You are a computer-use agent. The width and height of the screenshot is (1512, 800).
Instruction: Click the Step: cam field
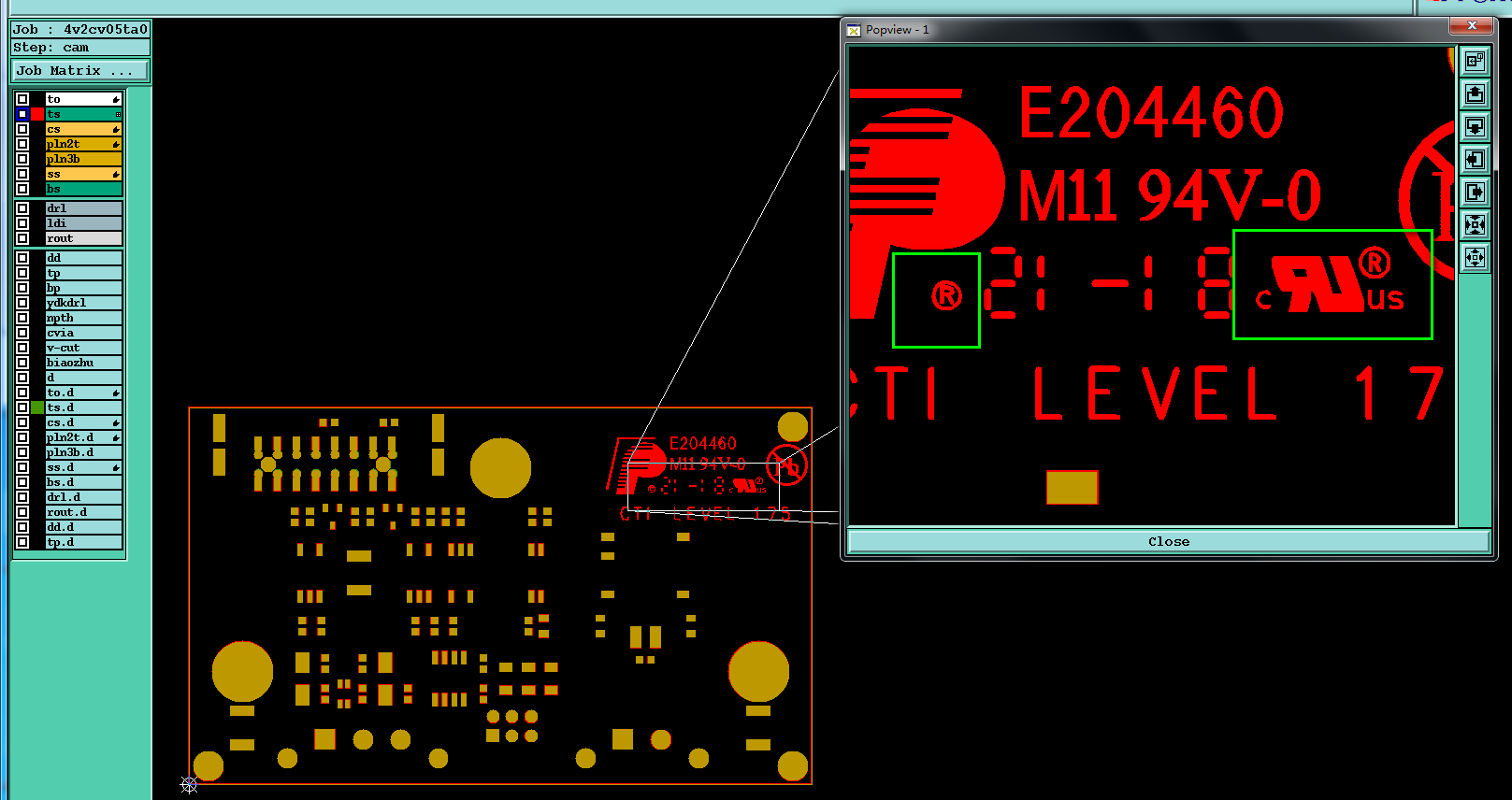click(x=80, y=47)
